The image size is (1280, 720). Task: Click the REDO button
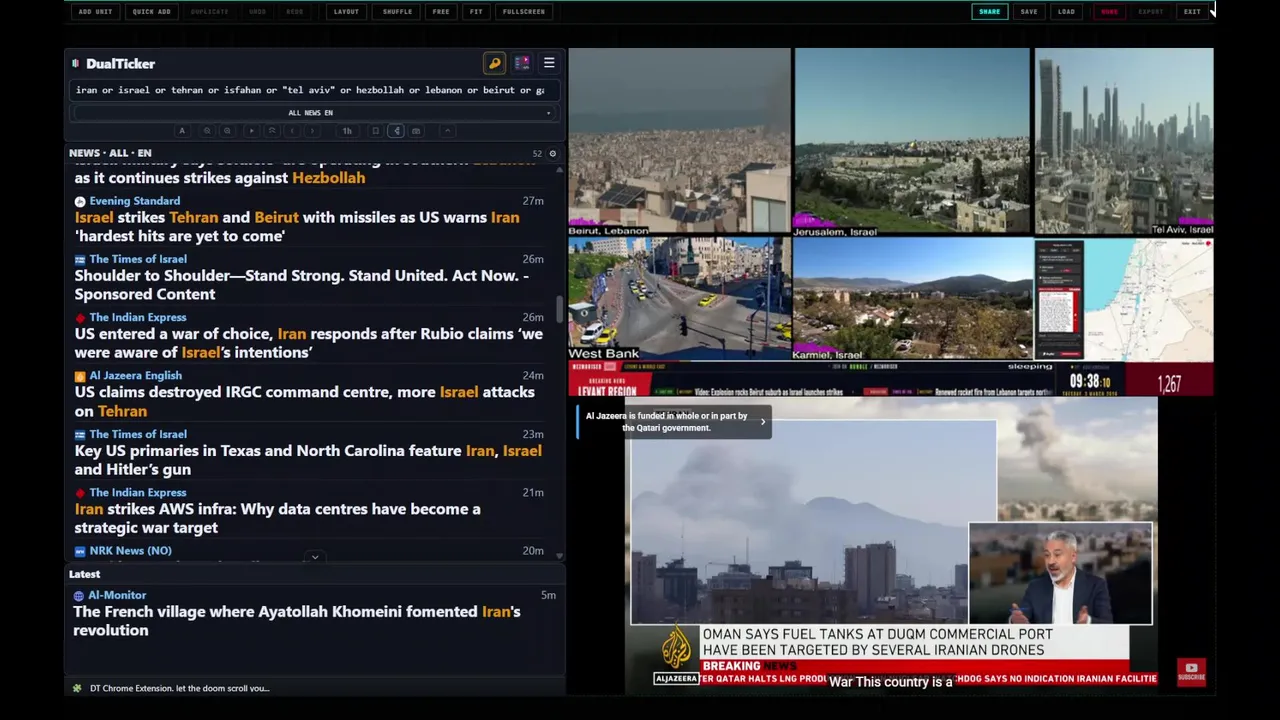point(294,12)
